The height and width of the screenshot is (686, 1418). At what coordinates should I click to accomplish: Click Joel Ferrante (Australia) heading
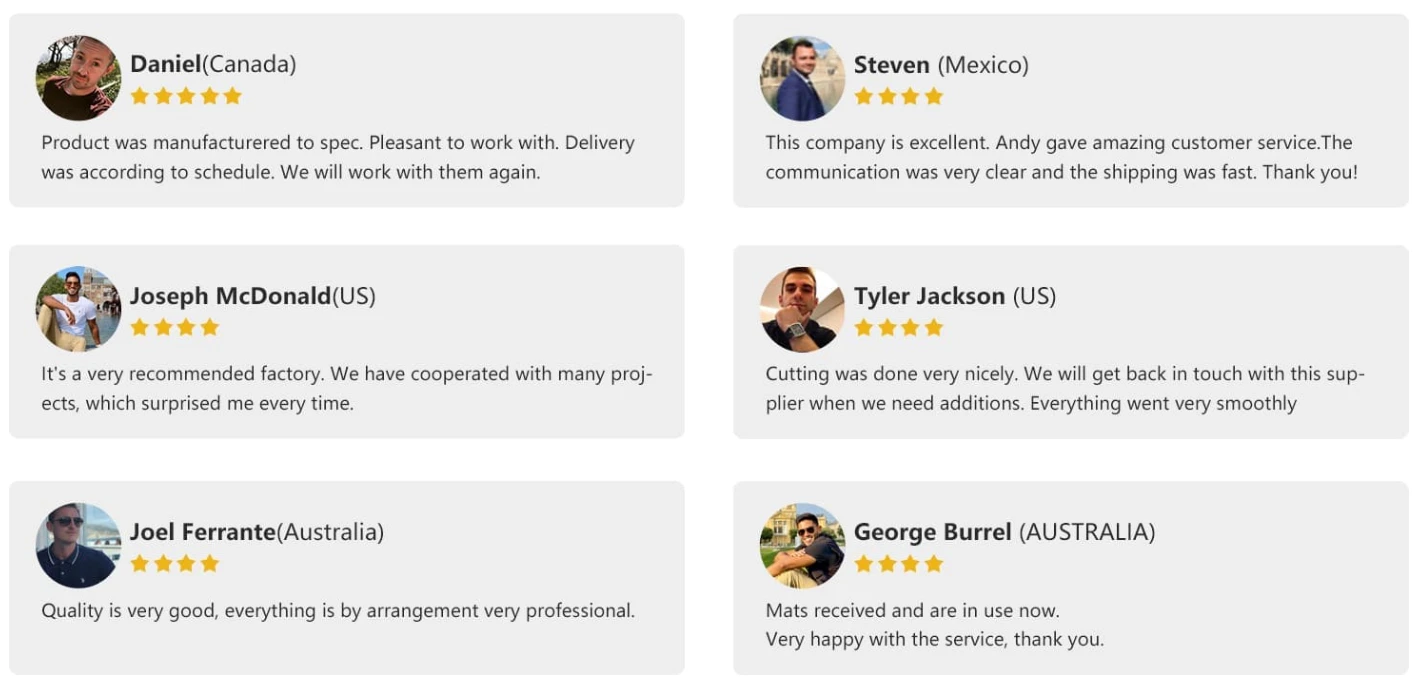pos(257,532)
